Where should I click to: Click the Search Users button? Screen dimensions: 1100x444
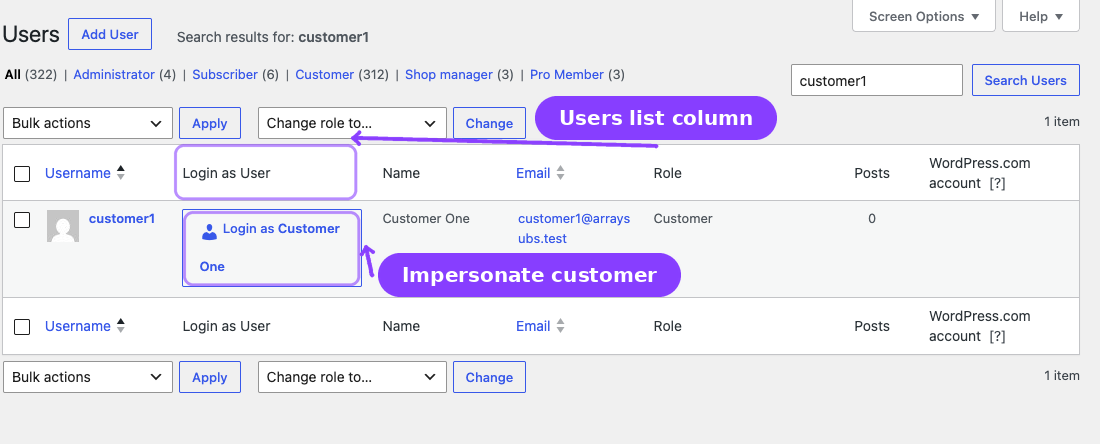click(x=1025, y=80)
